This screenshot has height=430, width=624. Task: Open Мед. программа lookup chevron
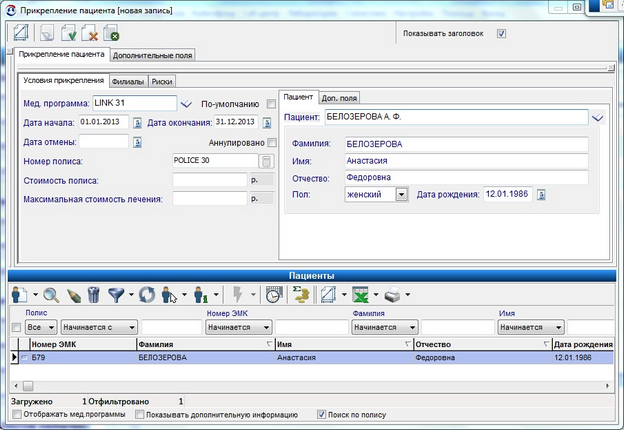186,104
